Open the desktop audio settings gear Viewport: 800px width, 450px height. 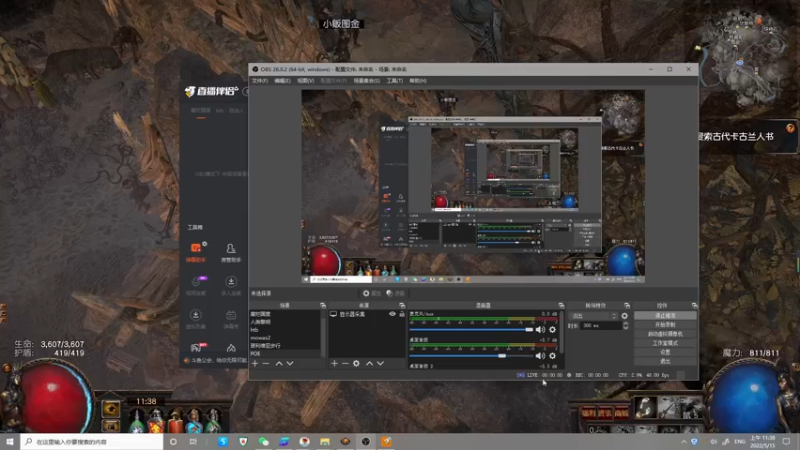coord(553,356)
